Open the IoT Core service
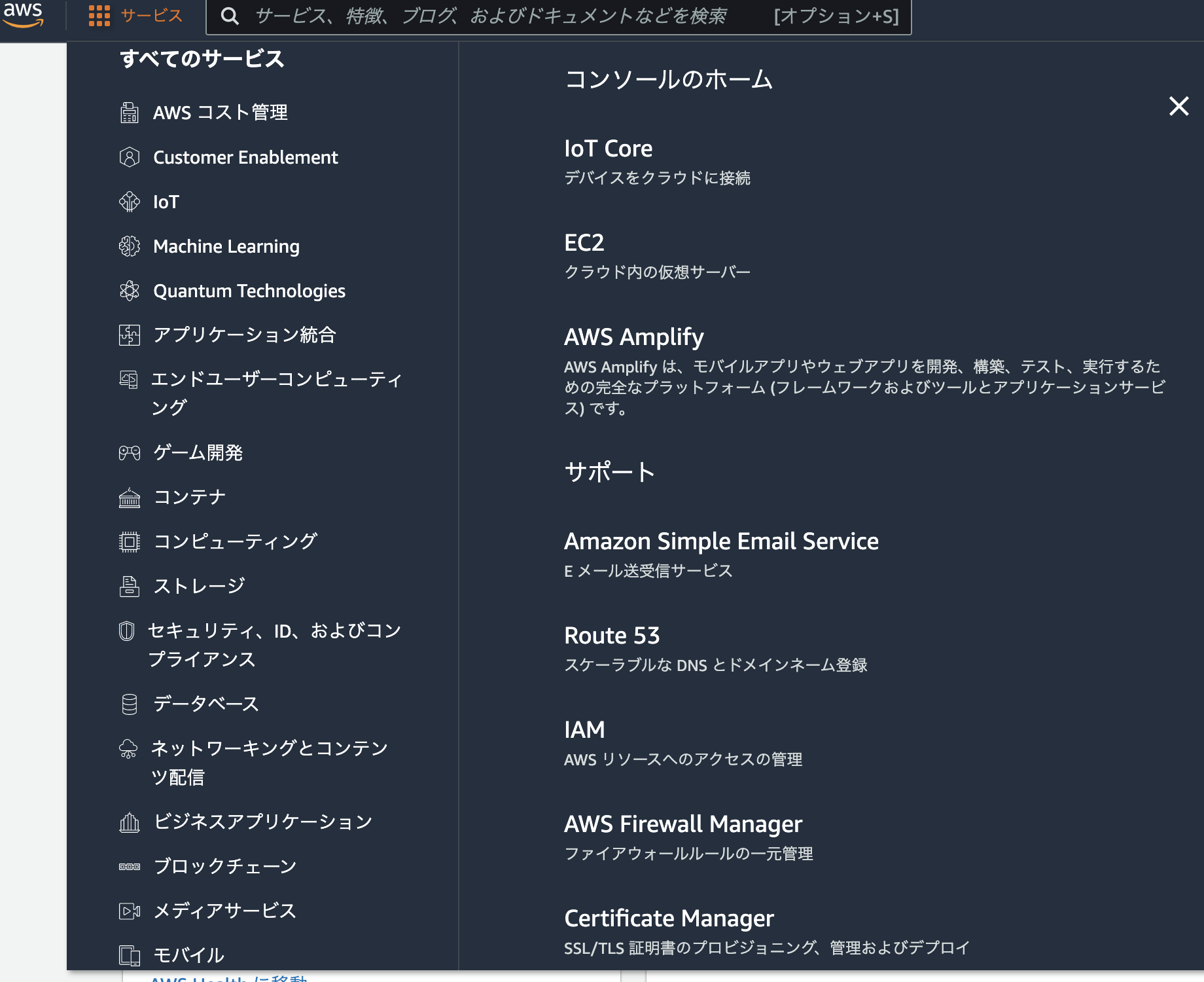 click(609, 149)
